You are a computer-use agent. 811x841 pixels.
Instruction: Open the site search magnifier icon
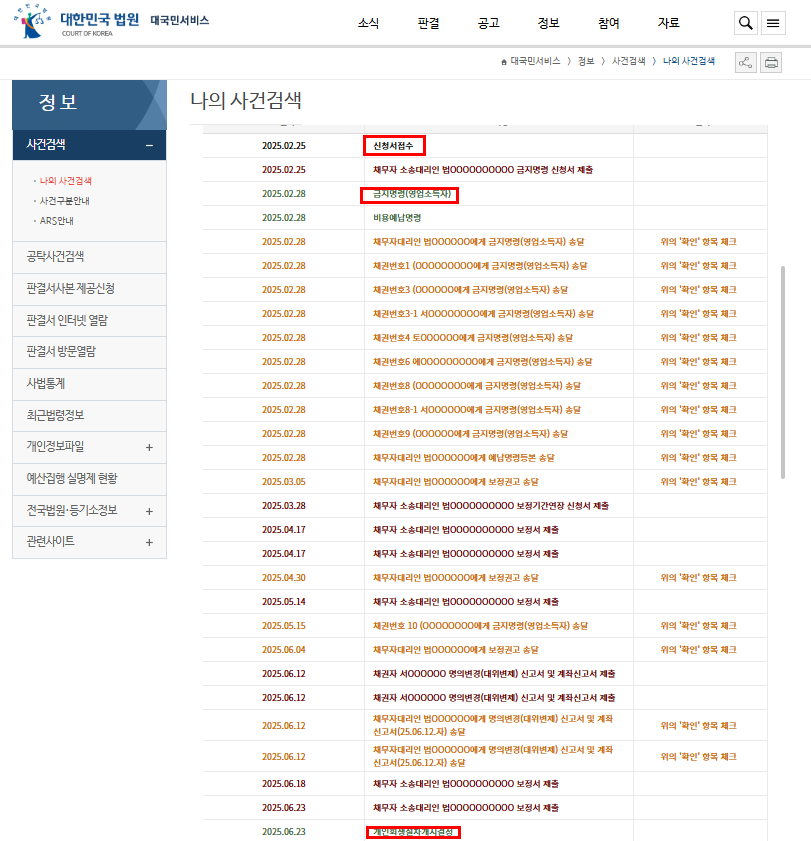pos(745,23)
